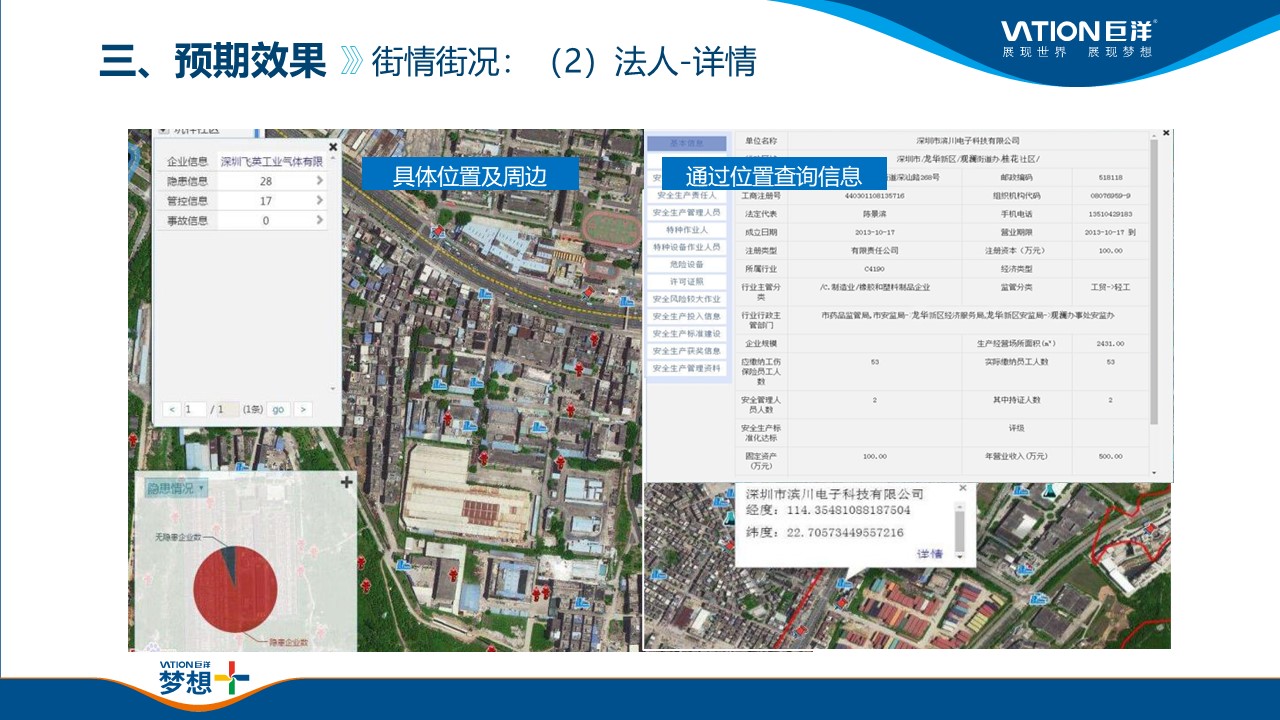
Task: Open the 安全生产管理人员 tab
Action: (x=686, y=212)
